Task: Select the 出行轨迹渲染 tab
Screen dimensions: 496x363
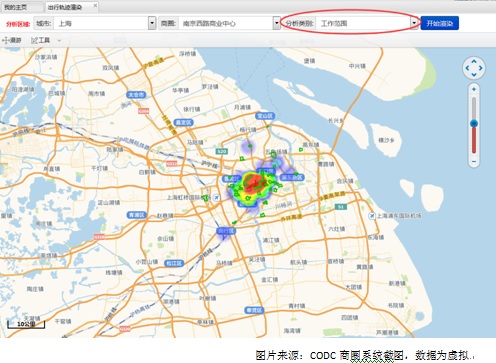Action: pos(65,7)
